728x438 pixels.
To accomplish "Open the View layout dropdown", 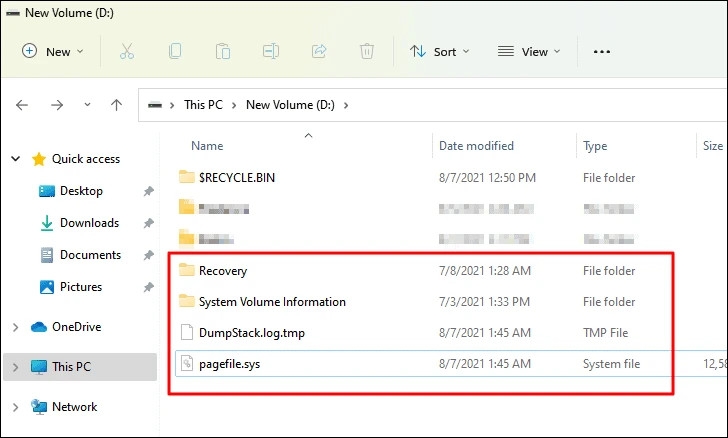I will click(x=529, y=52).
